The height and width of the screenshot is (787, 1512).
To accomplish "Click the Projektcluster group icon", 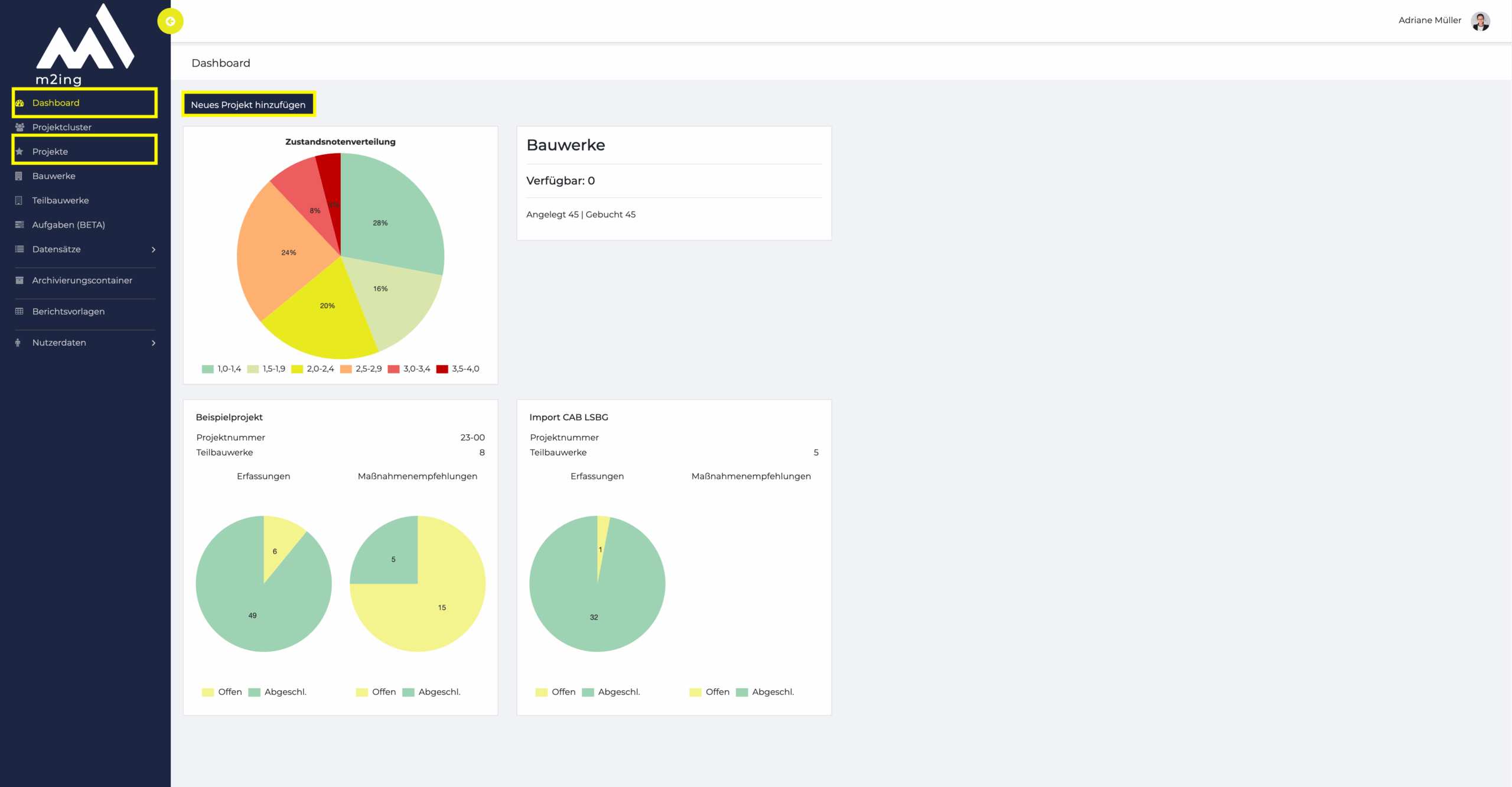I will [x=19, y=127].
